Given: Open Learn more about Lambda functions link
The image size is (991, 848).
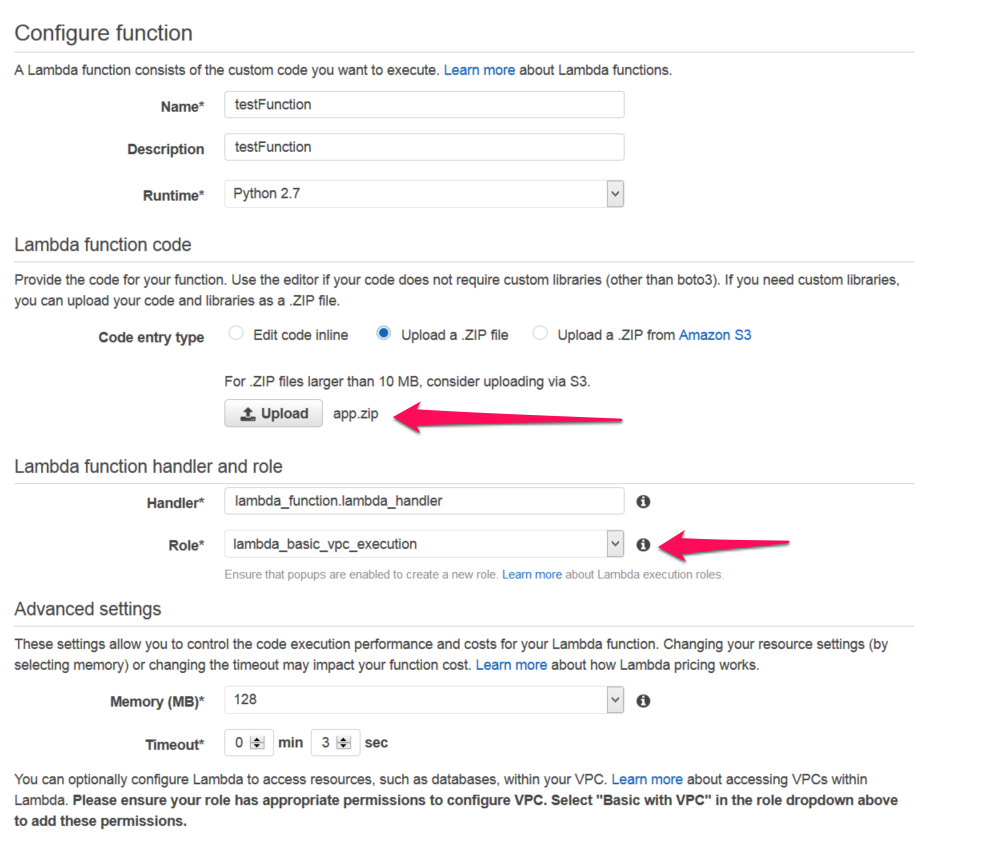Looking at the screenshot, I should [x=479, y=70].
